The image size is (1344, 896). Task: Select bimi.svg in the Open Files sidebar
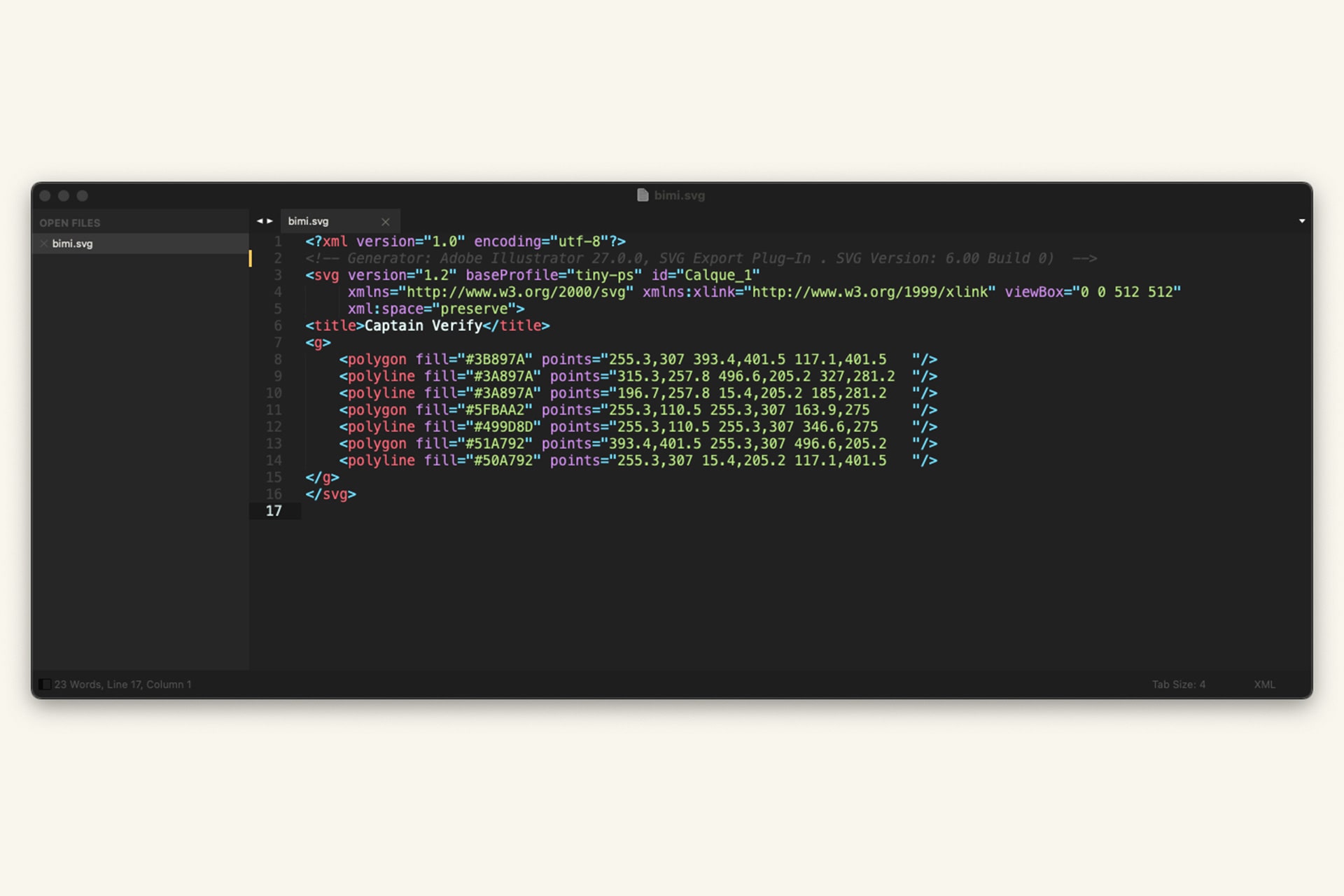[140, 244]
